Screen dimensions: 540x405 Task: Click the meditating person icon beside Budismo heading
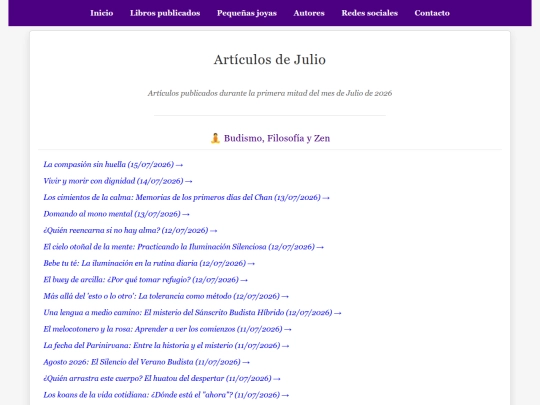215,138
